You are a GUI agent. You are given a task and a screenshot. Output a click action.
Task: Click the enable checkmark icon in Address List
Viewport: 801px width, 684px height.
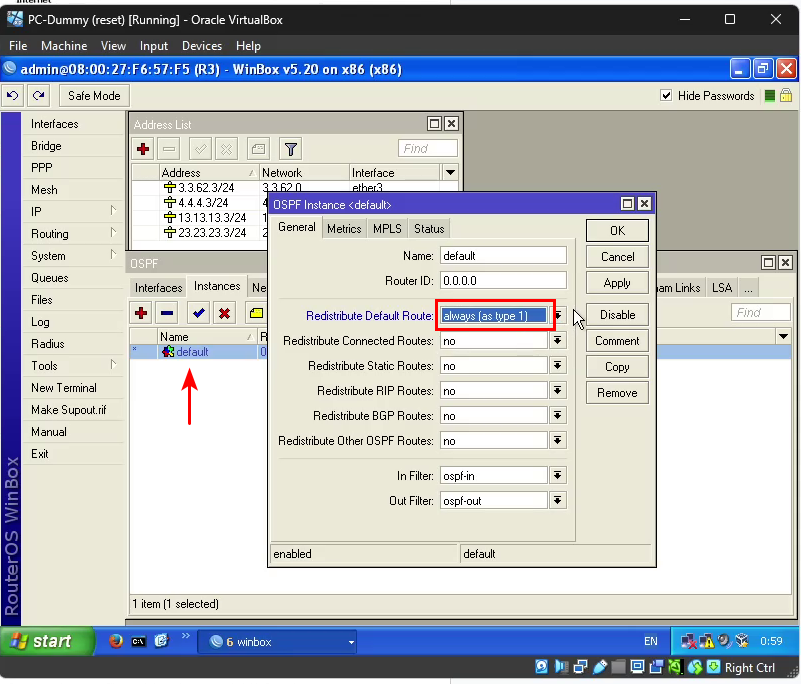click(x=200, y=149)
